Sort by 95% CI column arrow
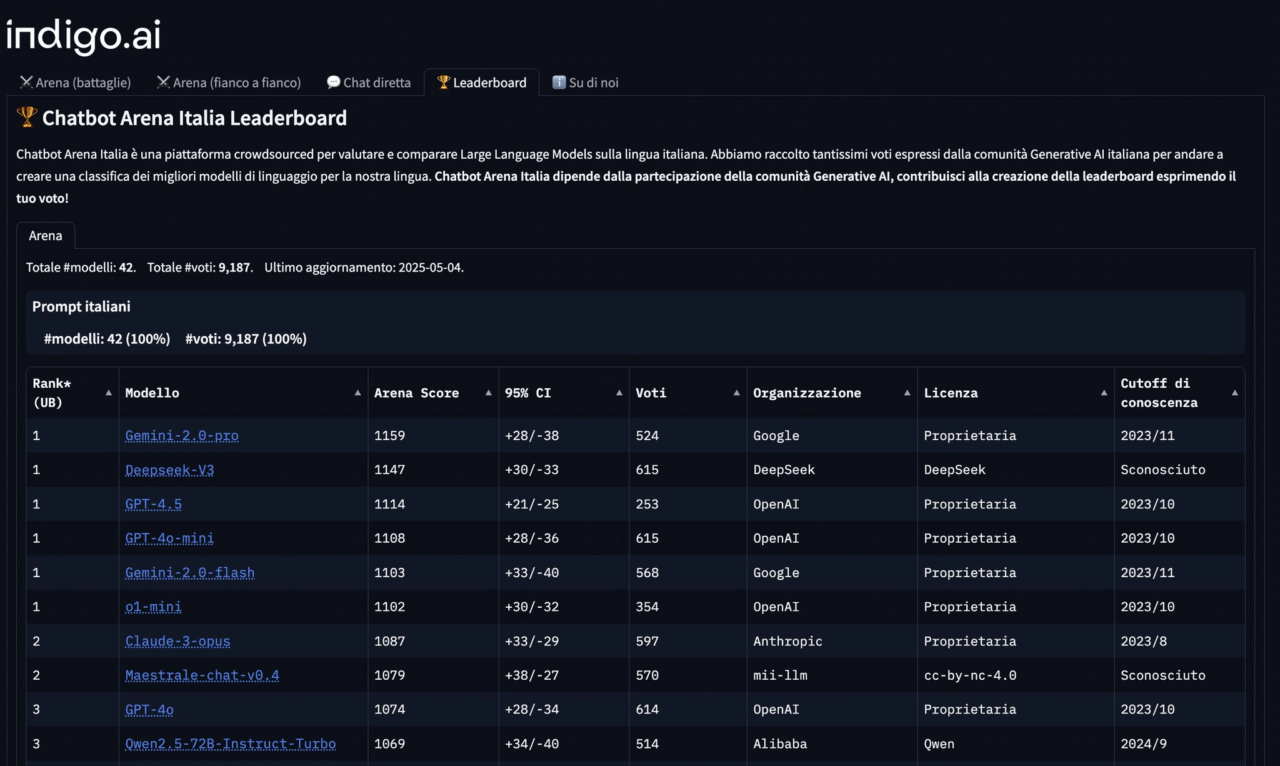The height and width of the screenshot is (766, 1280). (619, 393)
